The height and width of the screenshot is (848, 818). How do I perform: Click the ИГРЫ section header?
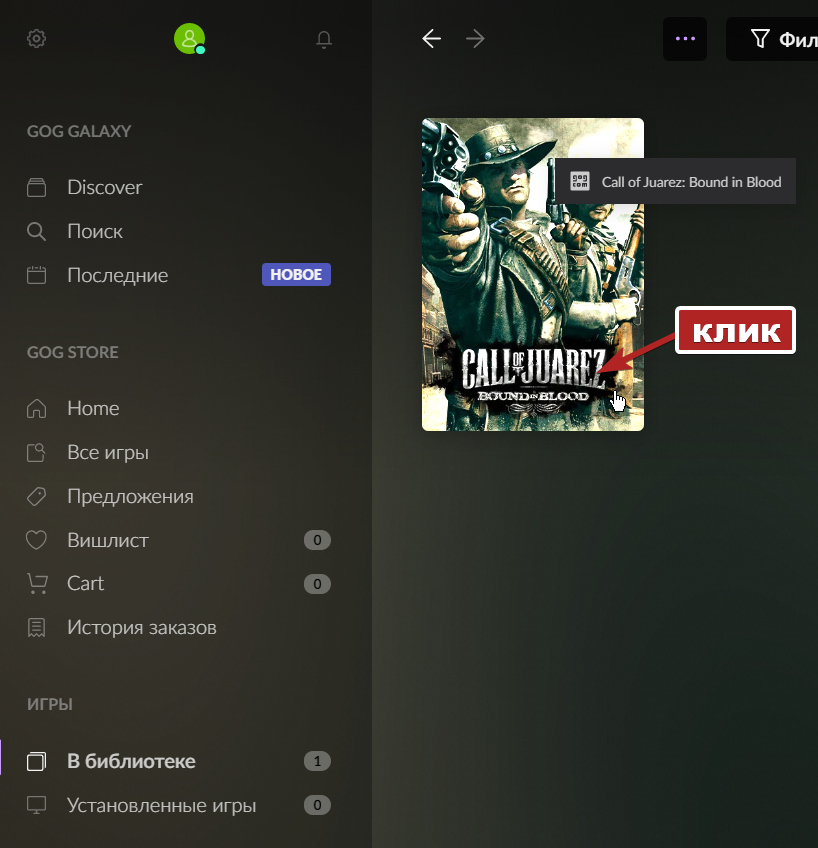click(50, 704)
